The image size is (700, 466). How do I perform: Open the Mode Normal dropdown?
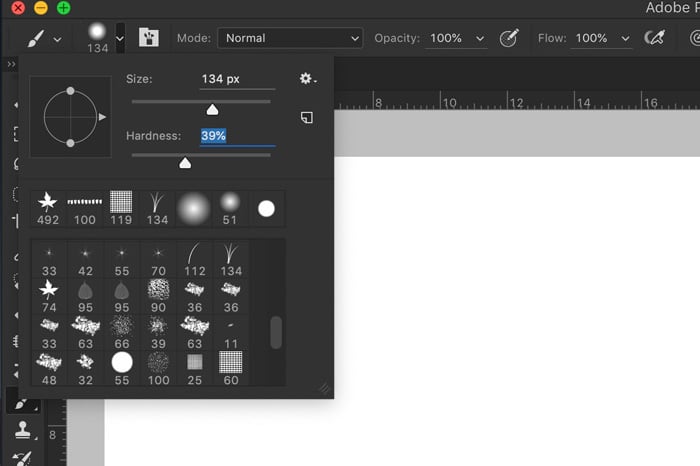pos(290,38)
